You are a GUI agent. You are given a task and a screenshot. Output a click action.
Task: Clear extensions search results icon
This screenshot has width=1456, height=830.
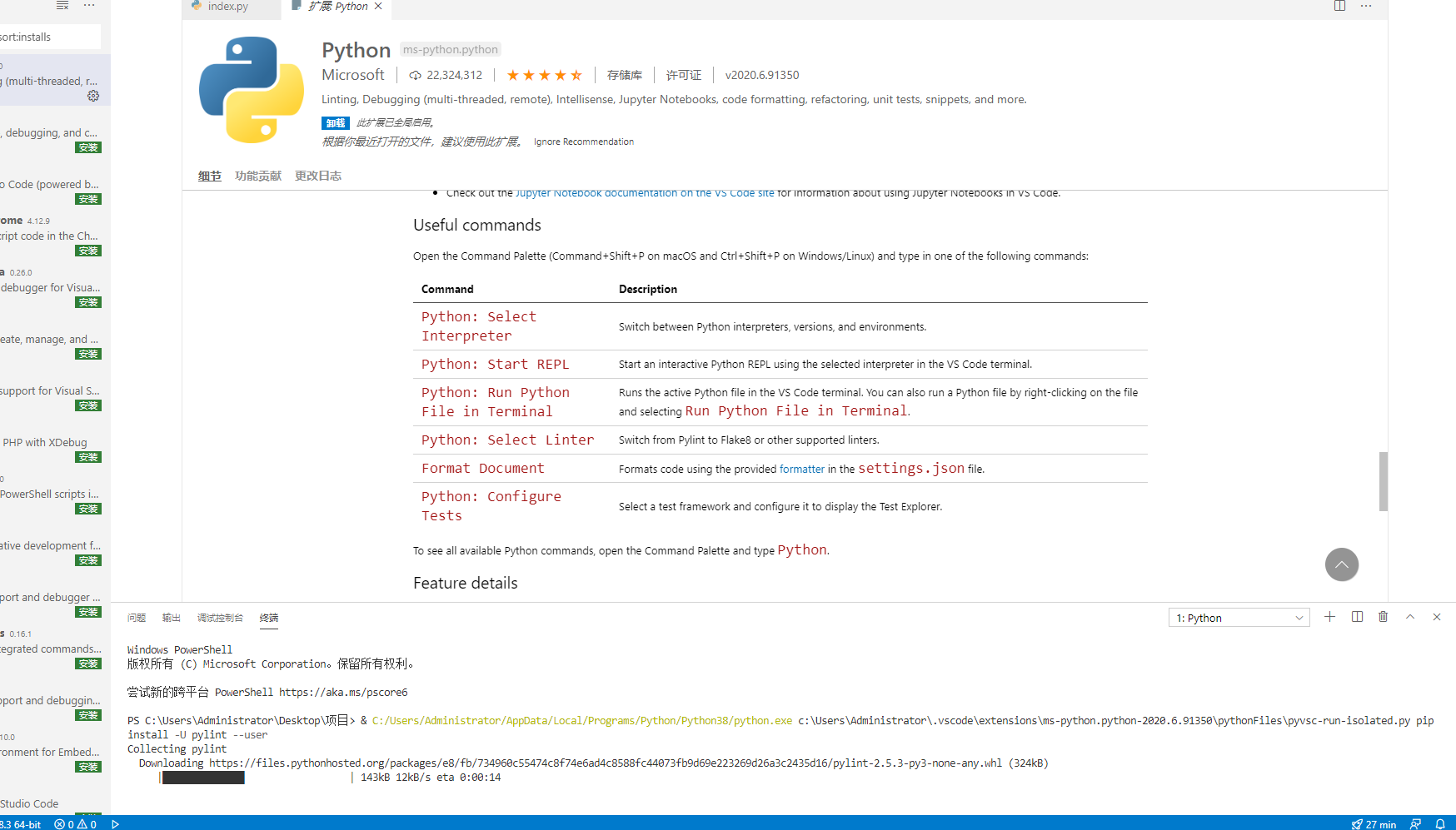[x=62, y=6]
